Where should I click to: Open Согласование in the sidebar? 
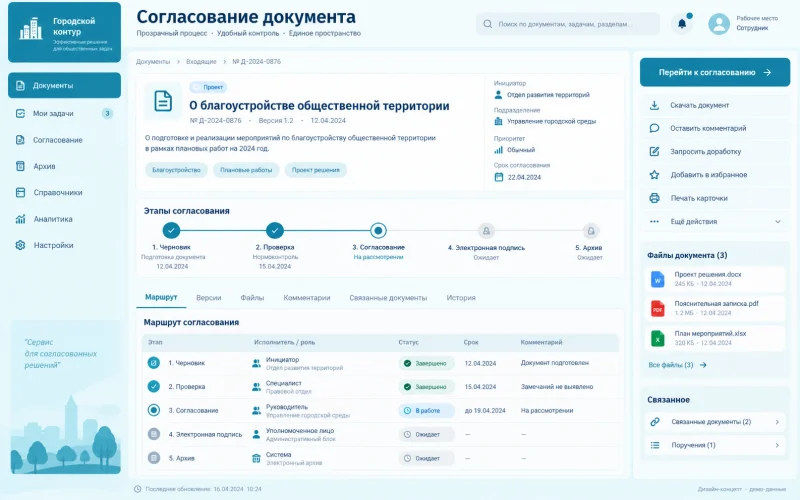64,140
